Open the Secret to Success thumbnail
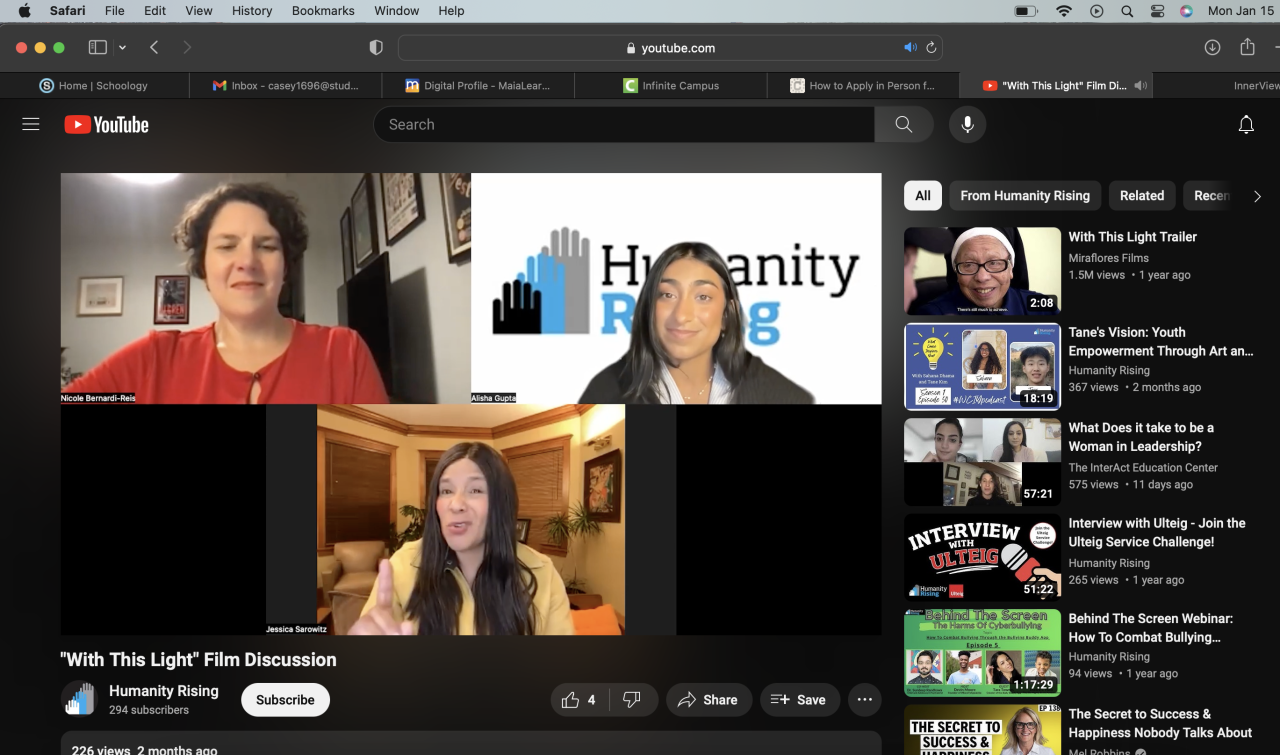This screenshot has height=755, width=1280. coord(982,730)
